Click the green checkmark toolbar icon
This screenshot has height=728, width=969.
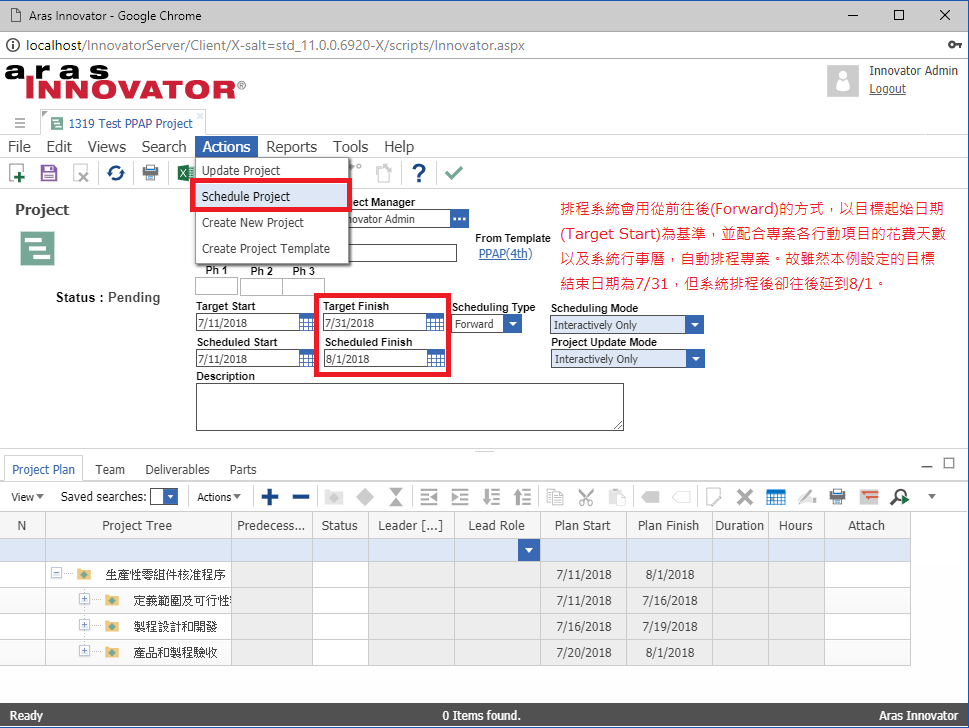point(454,173)
